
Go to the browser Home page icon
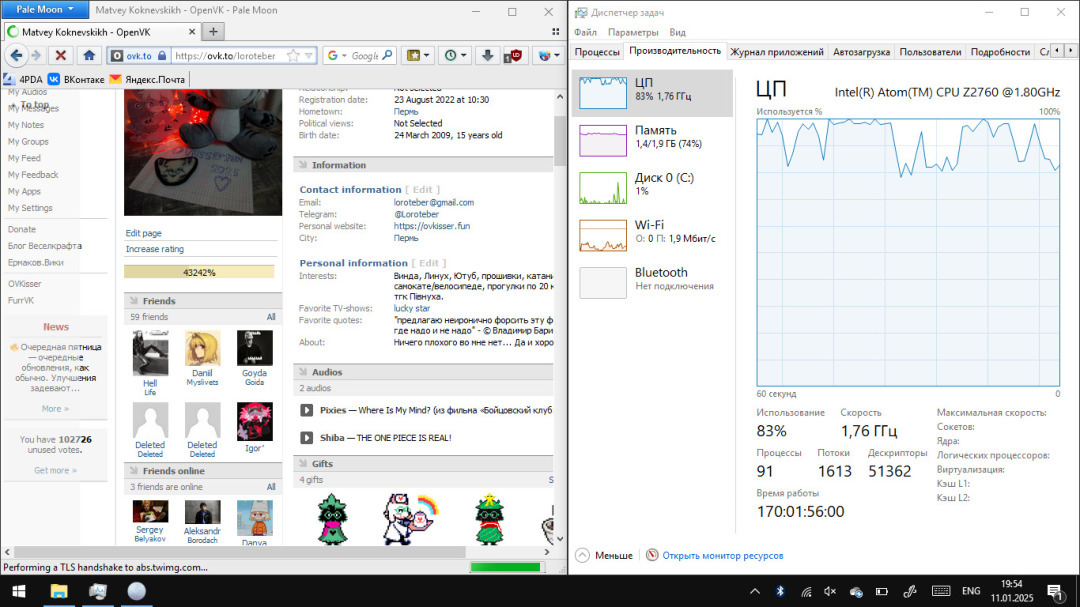tap(89, 56)
